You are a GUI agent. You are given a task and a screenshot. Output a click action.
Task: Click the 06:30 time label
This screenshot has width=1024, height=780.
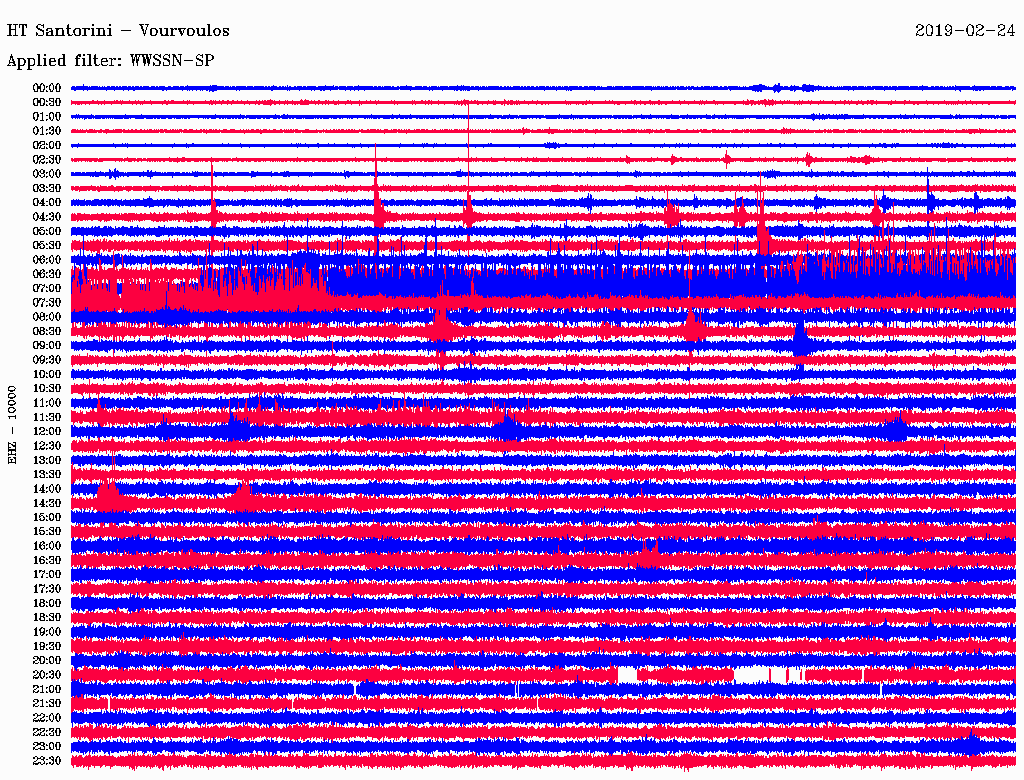46,274
